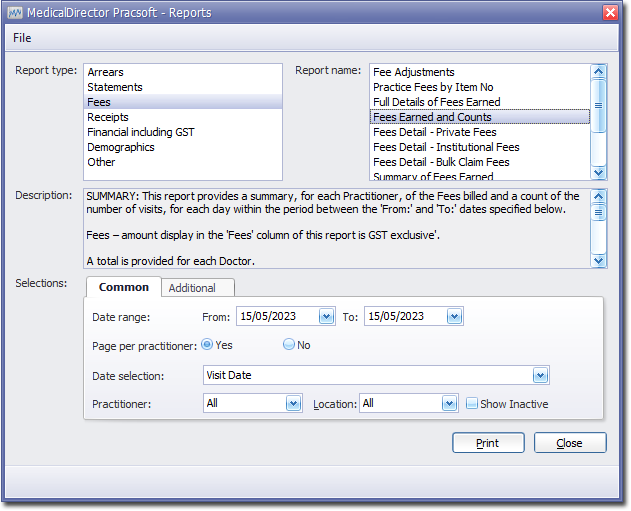
Task: Click the Close button
Action: (569, 443)
